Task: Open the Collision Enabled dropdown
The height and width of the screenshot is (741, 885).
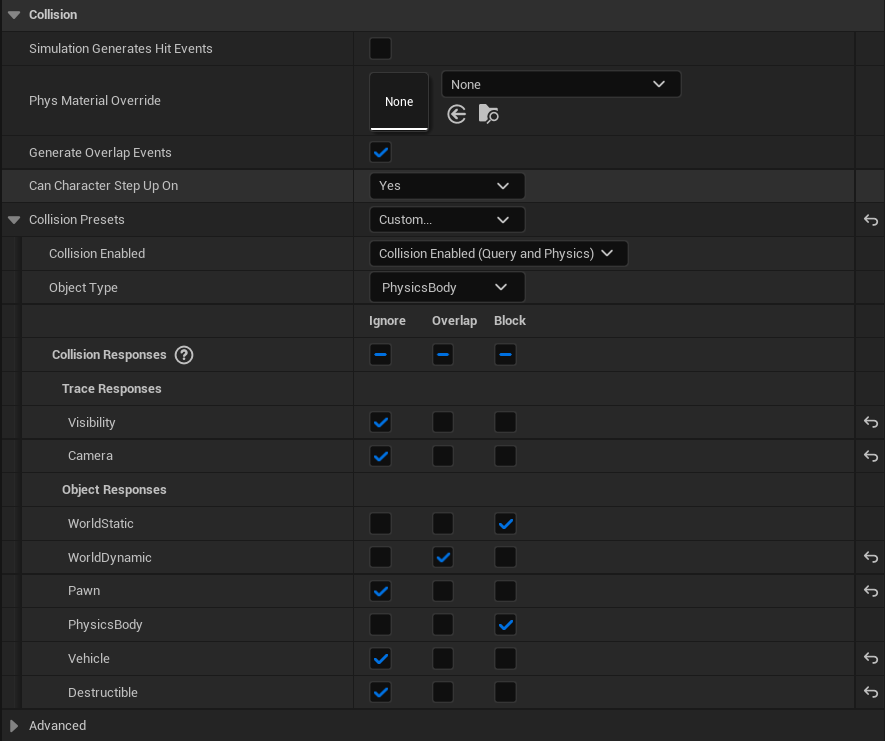Action: click(x=498, y=253)
